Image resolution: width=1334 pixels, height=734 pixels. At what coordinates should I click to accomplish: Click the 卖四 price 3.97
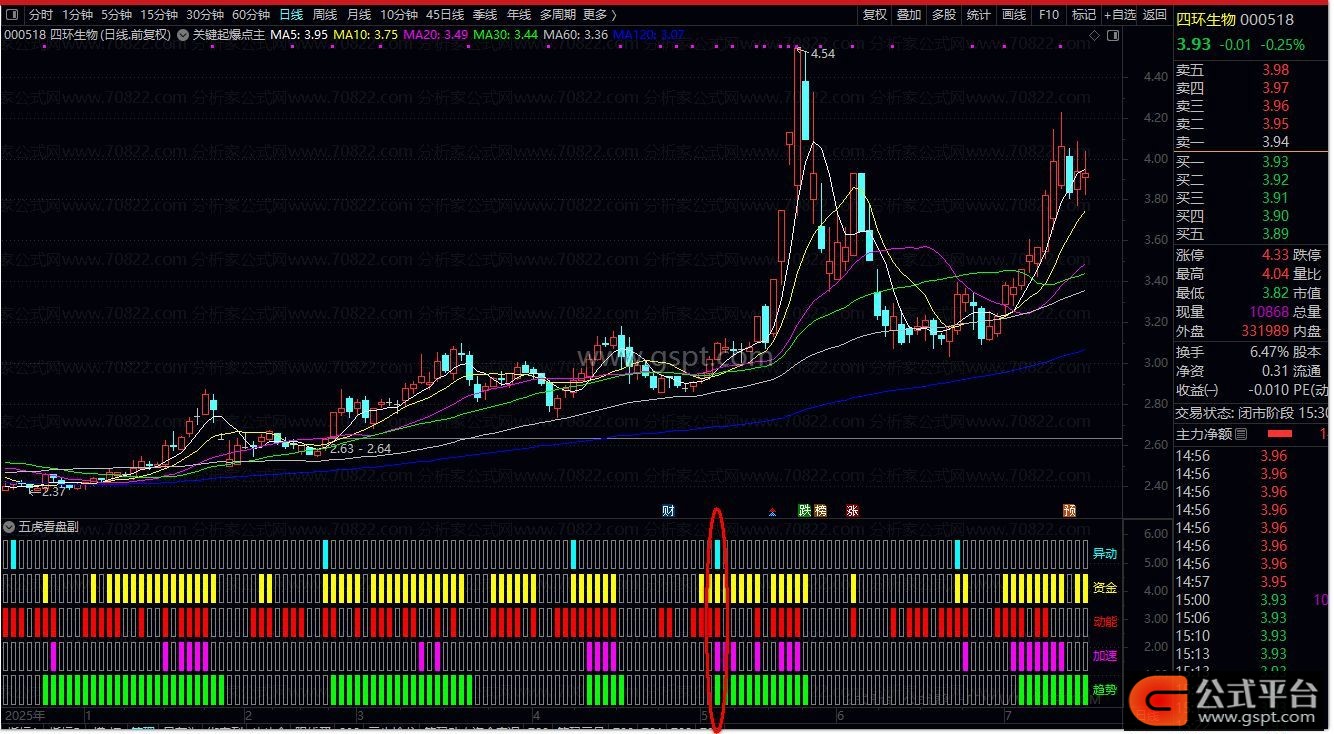pyautogui.click(x=1275, y=88)
